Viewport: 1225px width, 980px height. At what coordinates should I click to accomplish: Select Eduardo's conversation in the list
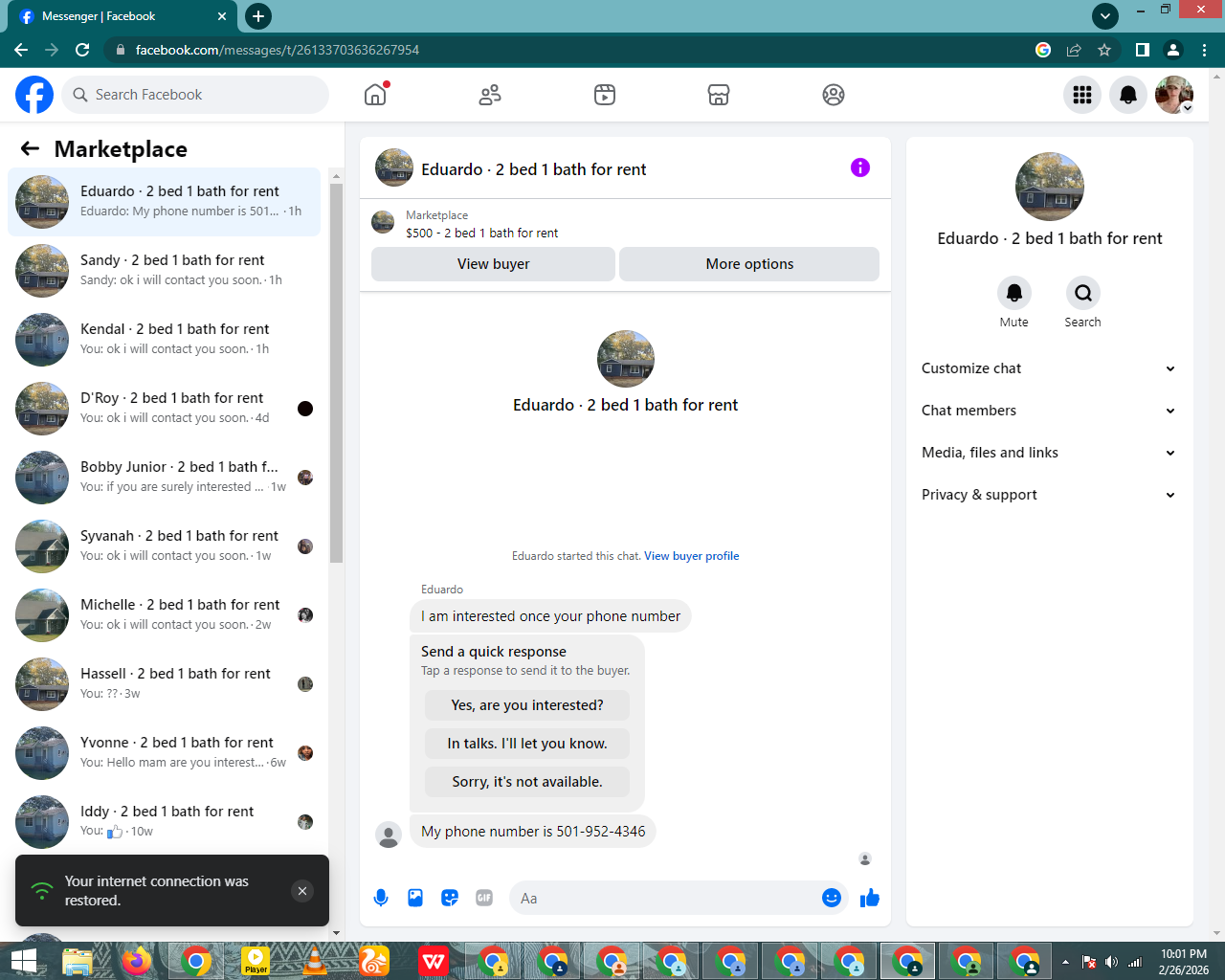pos(165,202)
